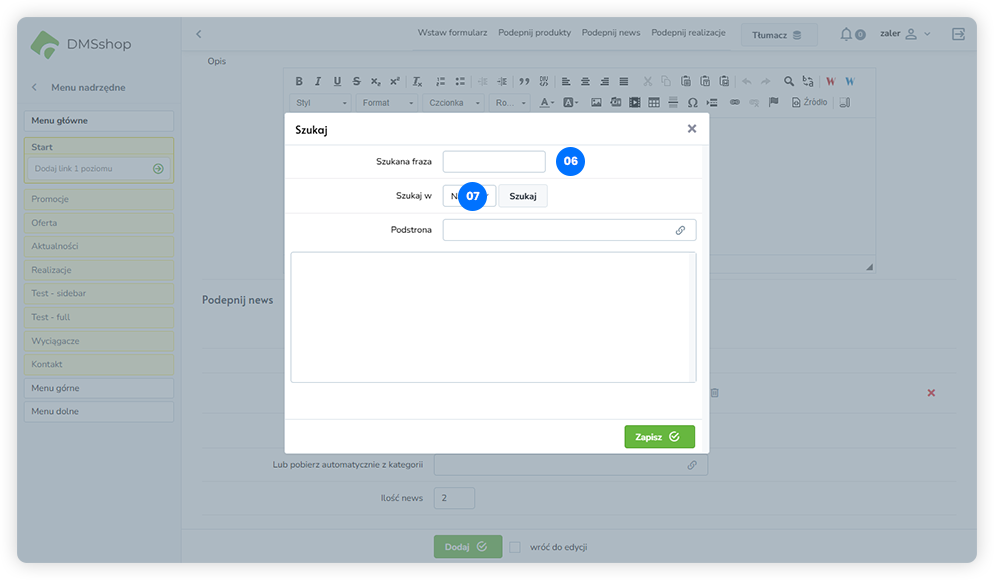Open the text color picker
Image resolution: width=994 pixels, height=580 pixels.
tap(548, 102)
